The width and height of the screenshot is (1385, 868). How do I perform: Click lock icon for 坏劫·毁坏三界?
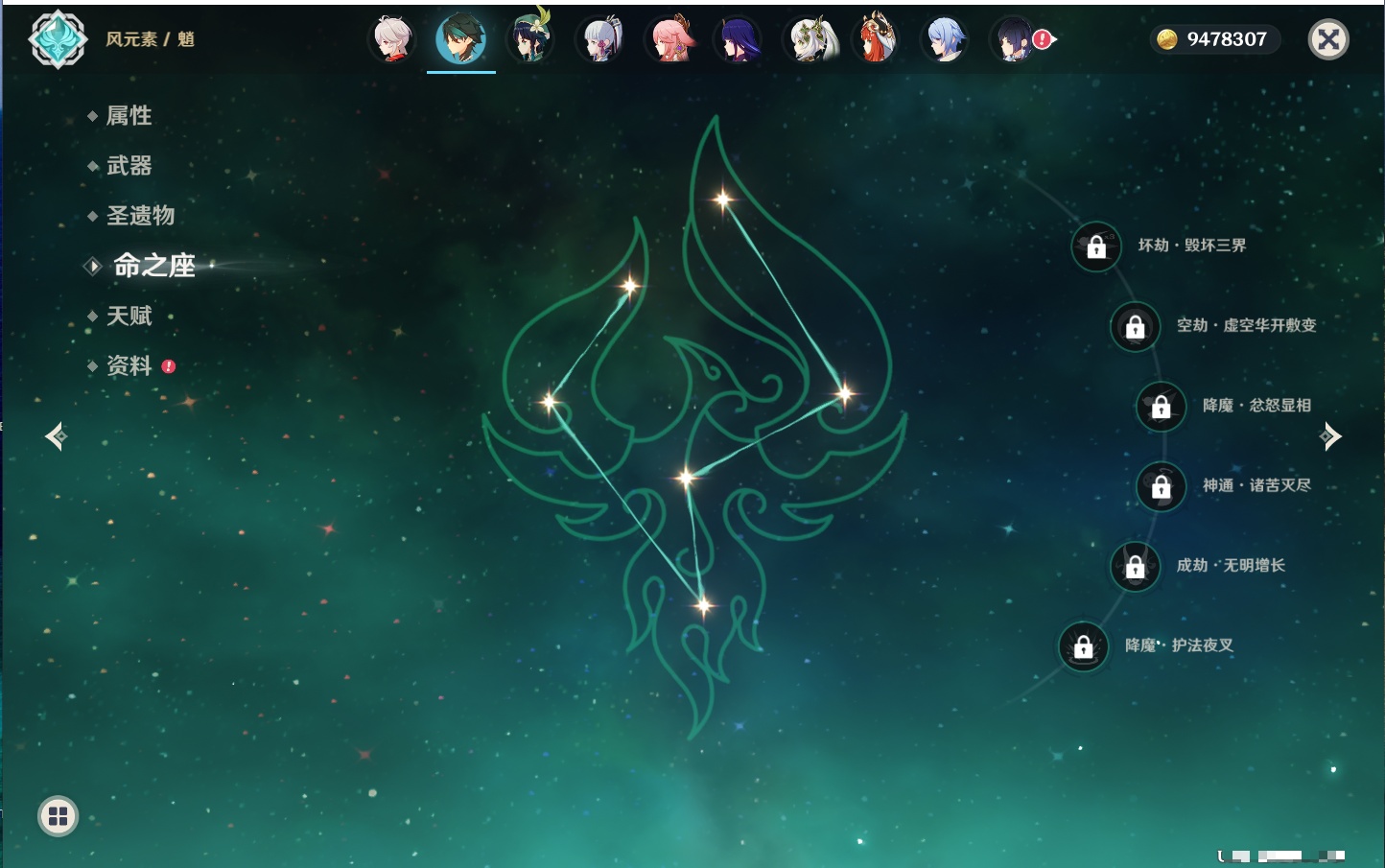[1096, 246]
